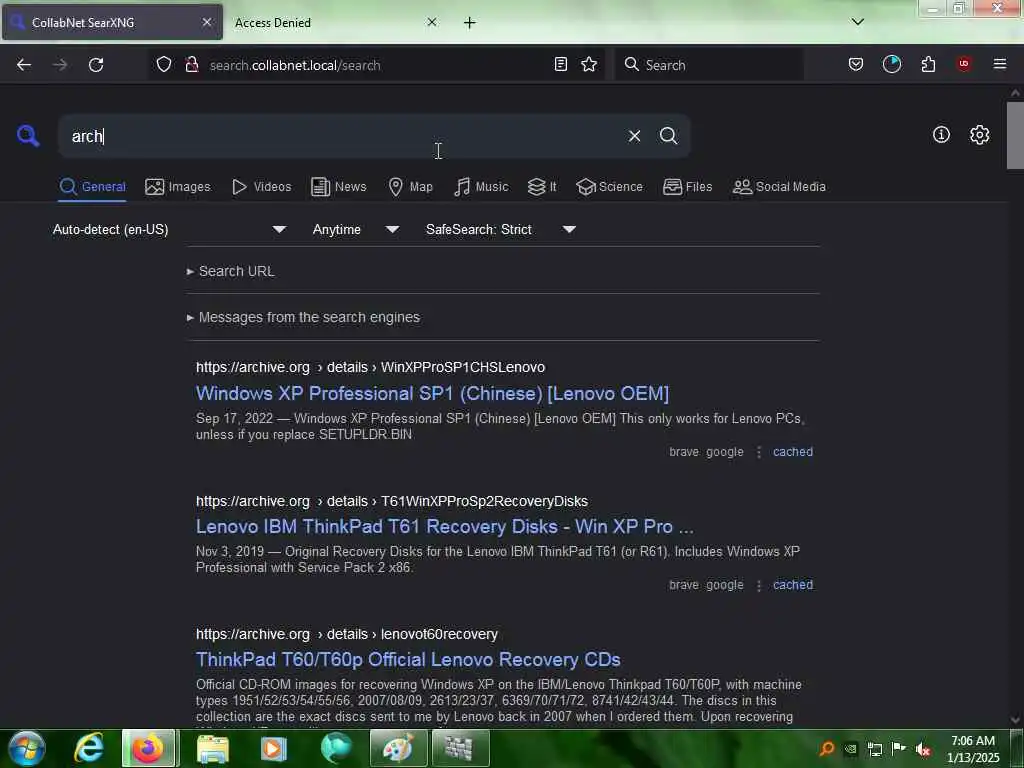The height and width of the screenshot is (768, 1024).
Task: Open Lenovo IBM ThinkPad T61 Recovery Disks result
Action: pos(445,526)
